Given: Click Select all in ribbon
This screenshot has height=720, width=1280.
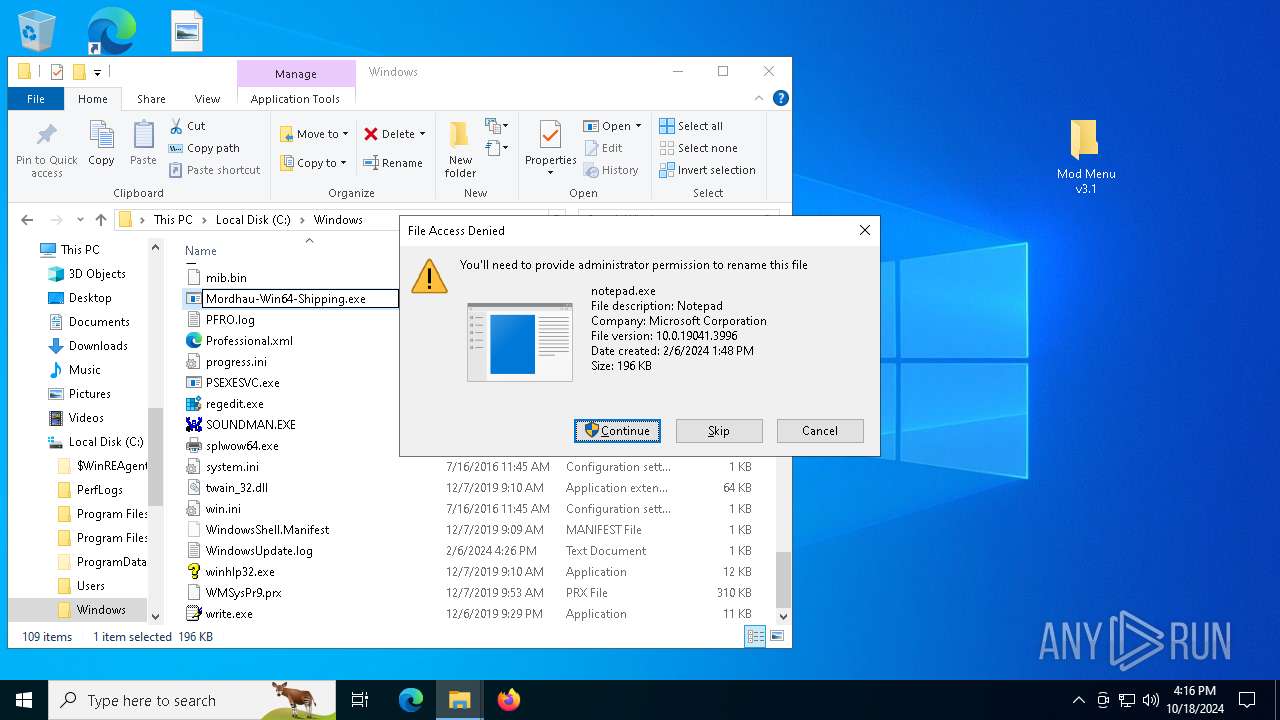Looking at the screenshot, I should coord(691,126).
